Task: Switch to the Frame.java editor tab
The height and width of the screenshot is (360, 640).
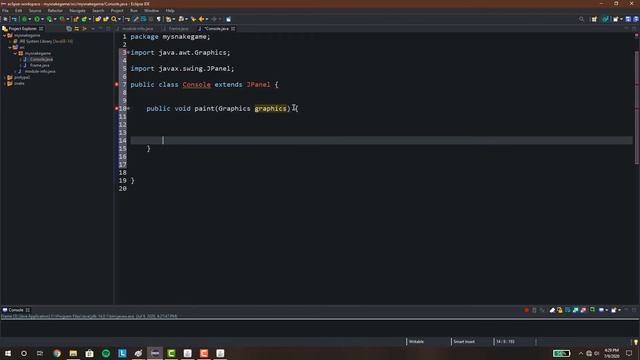Action: [x=178, y=29]
